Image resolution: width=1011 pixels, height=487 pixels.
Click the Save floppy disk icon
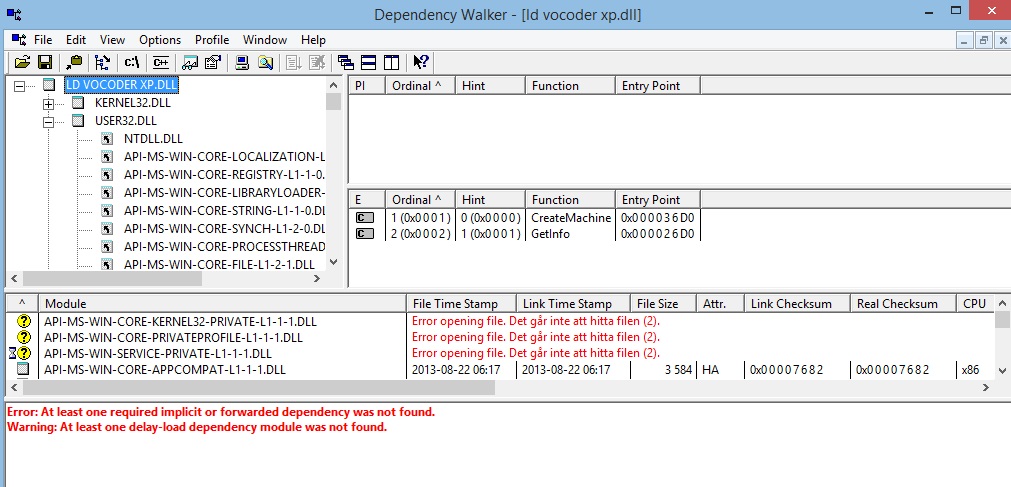click(x=44, y=62)
